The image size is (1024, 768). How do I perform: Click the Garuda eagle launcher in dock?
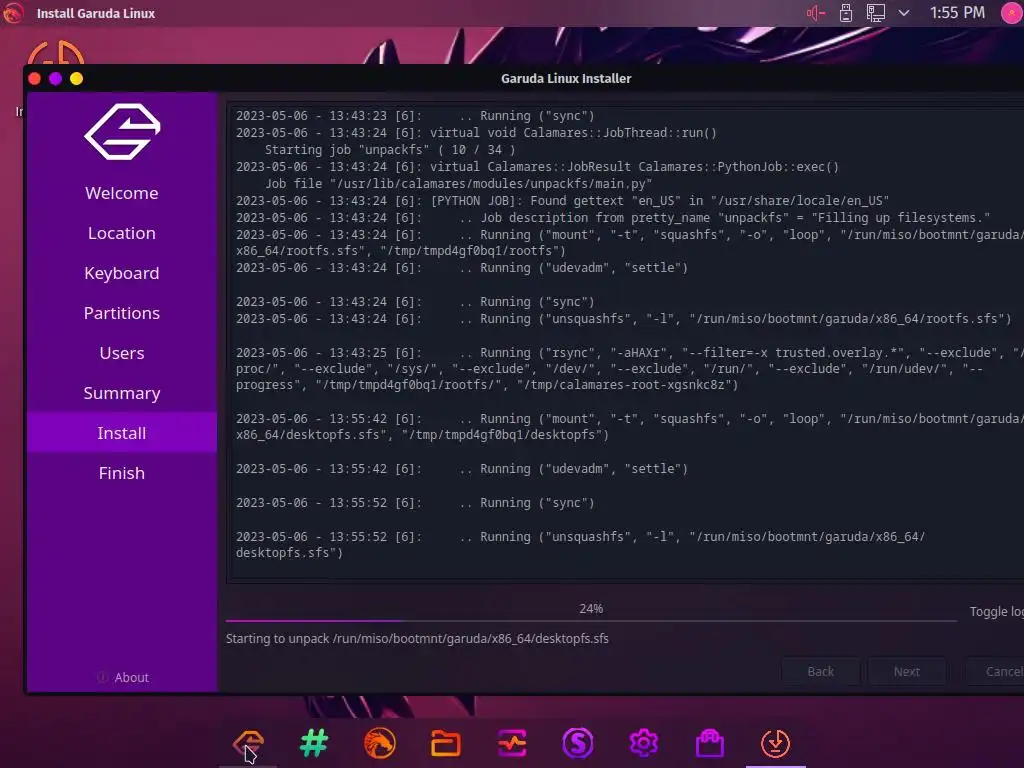pos(248,743)
